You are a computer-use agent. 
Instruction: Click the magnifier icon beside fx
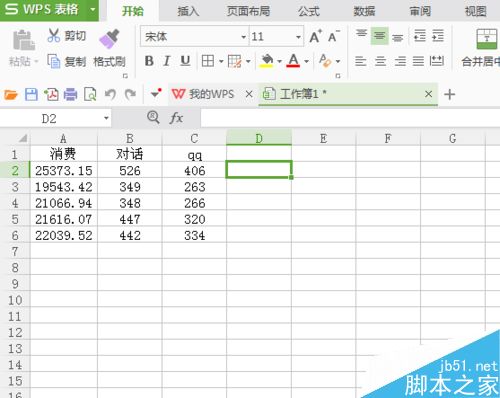click(x=153, y=117)
